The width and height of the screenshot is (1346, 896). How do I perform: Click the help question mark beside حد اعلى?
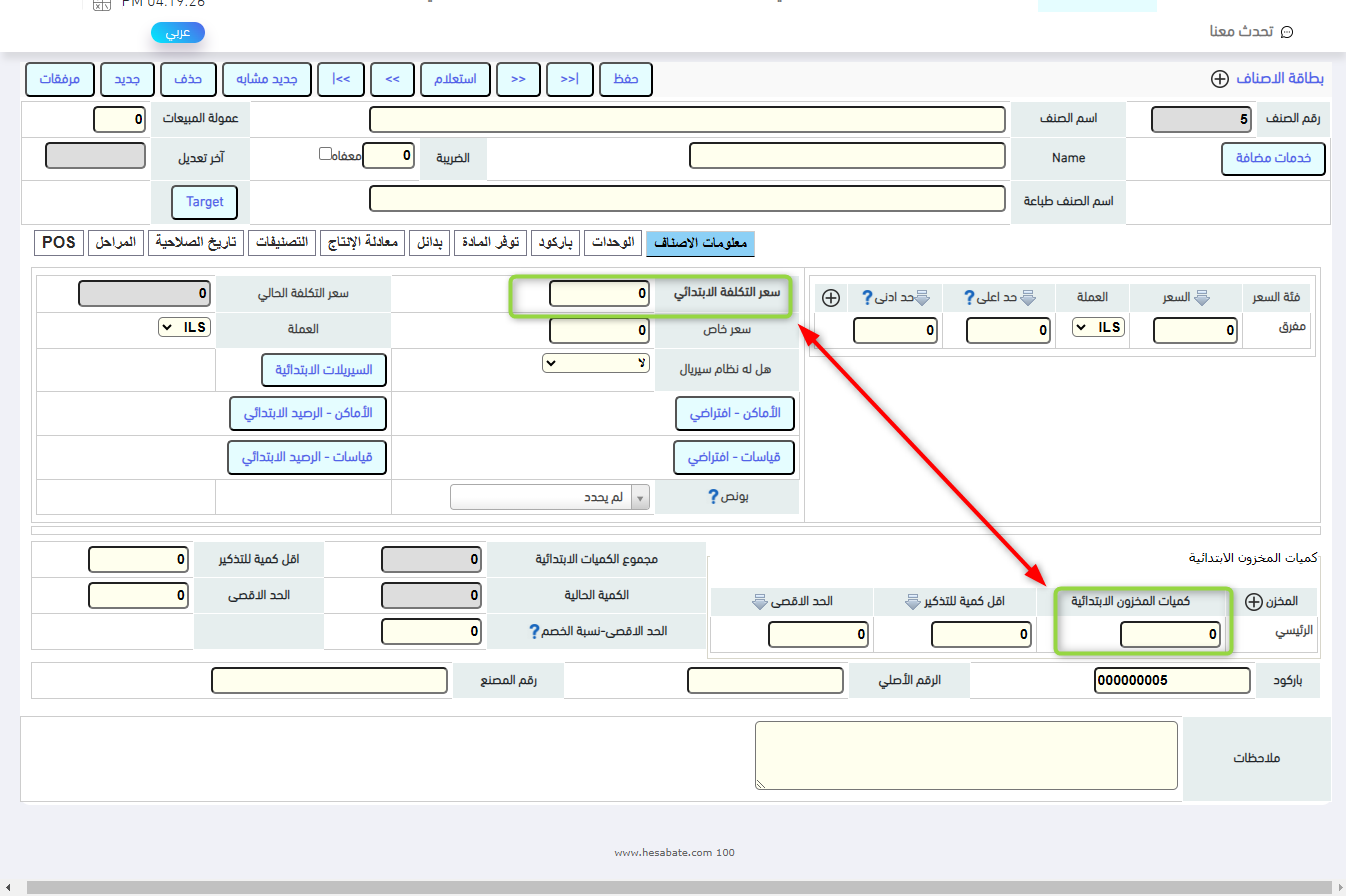(968, 297)
